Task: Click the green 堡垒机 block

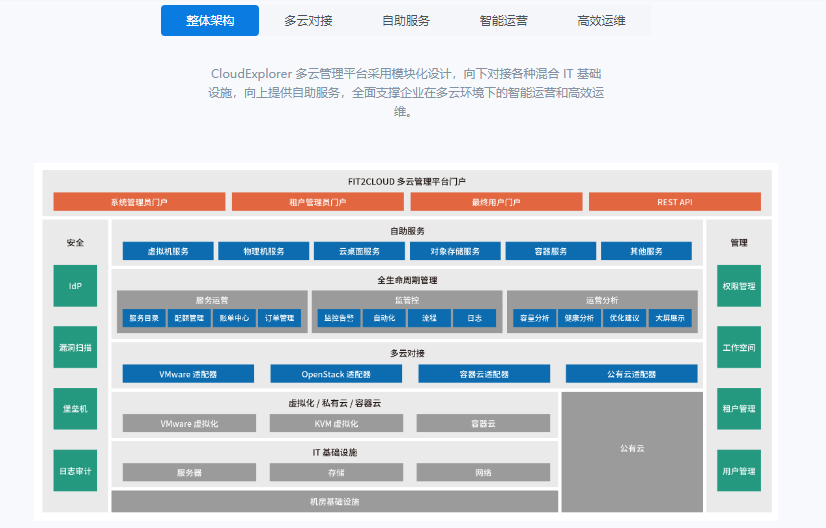Action: (x=75, y=408)
